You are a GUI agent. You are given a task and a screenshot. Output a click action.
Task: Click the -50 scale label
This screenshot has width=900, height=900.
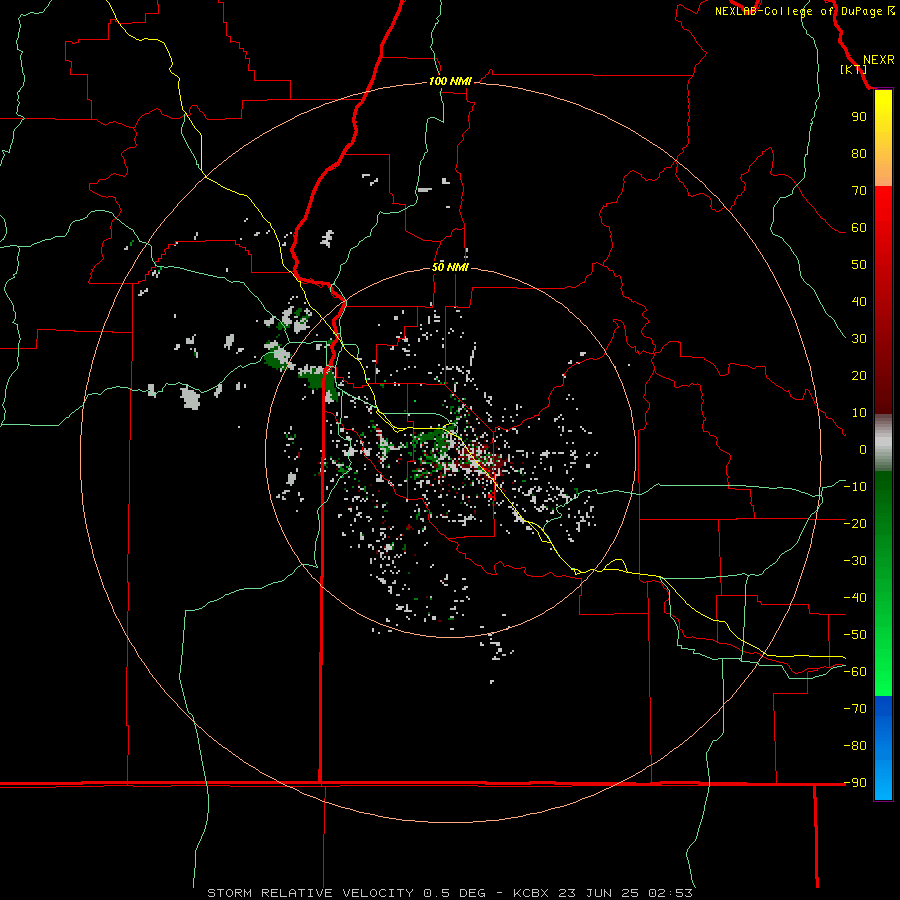pyautogui.click(x=855, y=635)
